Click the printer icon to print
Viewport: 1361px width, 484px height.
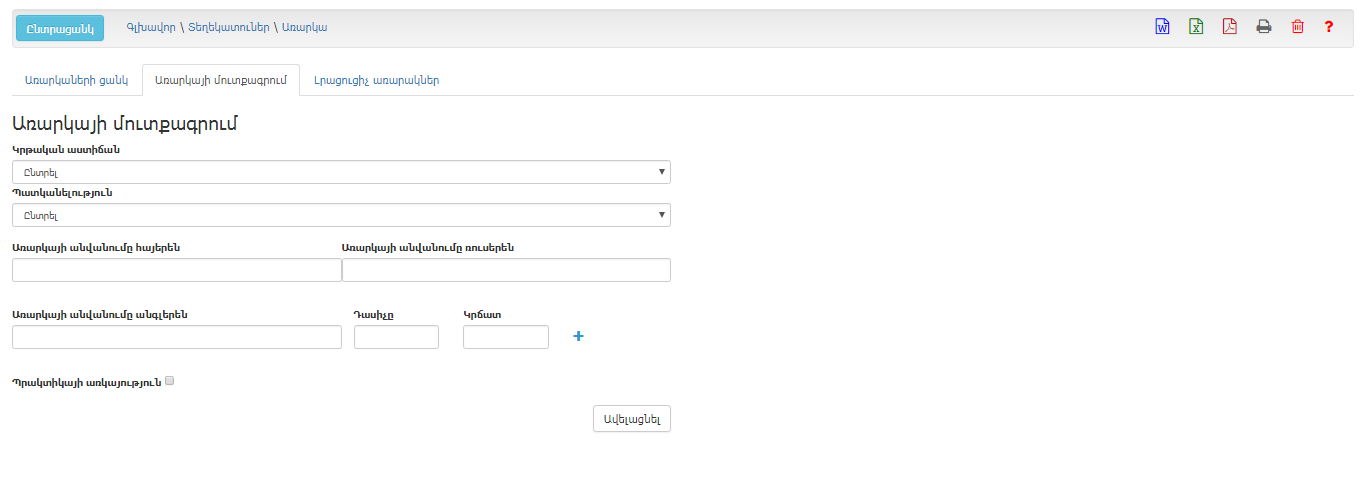[x=1264, y=27]
